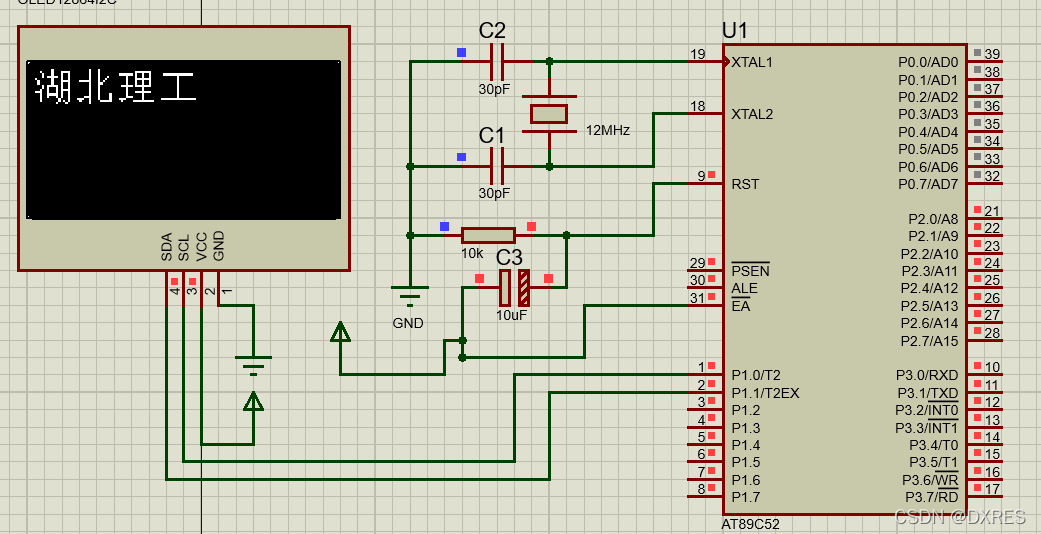Click pin number 31 at EA

click(697, 298)
